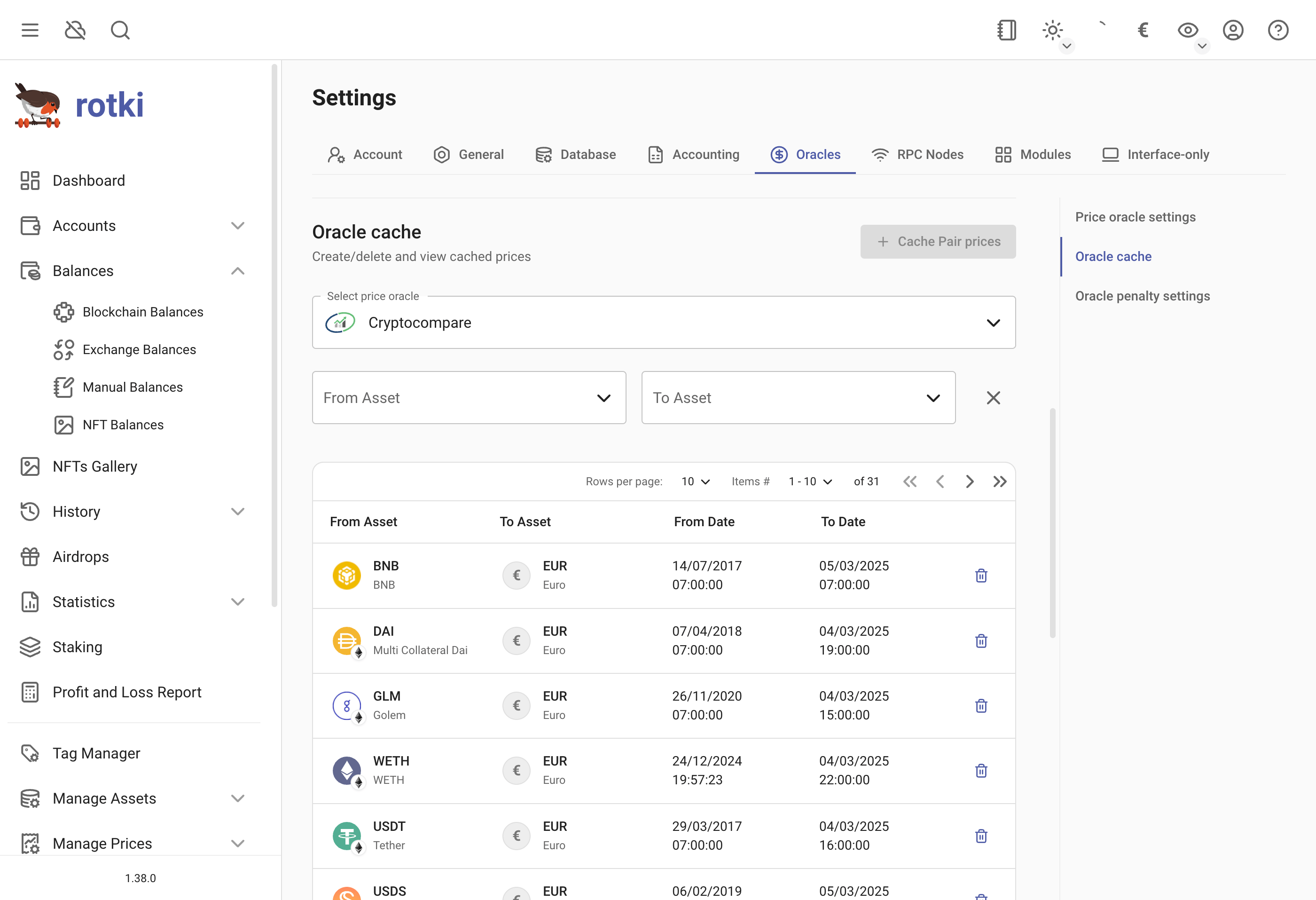The width and height of the screenshot is (1316, 900).
Task: Toggle privacy mode eye icon
Action: (1188, 30)
